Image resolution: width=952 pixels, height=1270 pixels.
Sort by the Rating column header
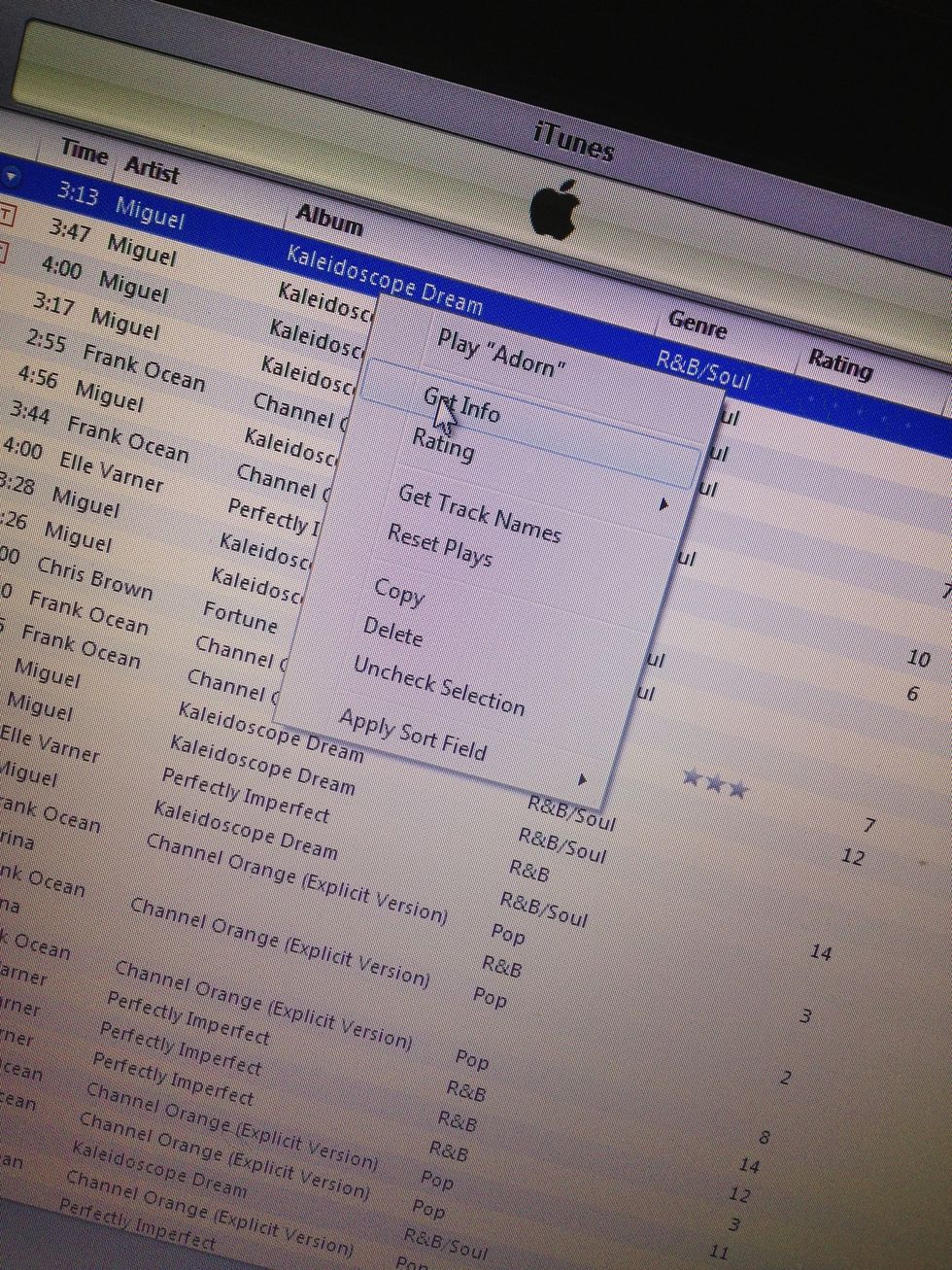(840, 363)
